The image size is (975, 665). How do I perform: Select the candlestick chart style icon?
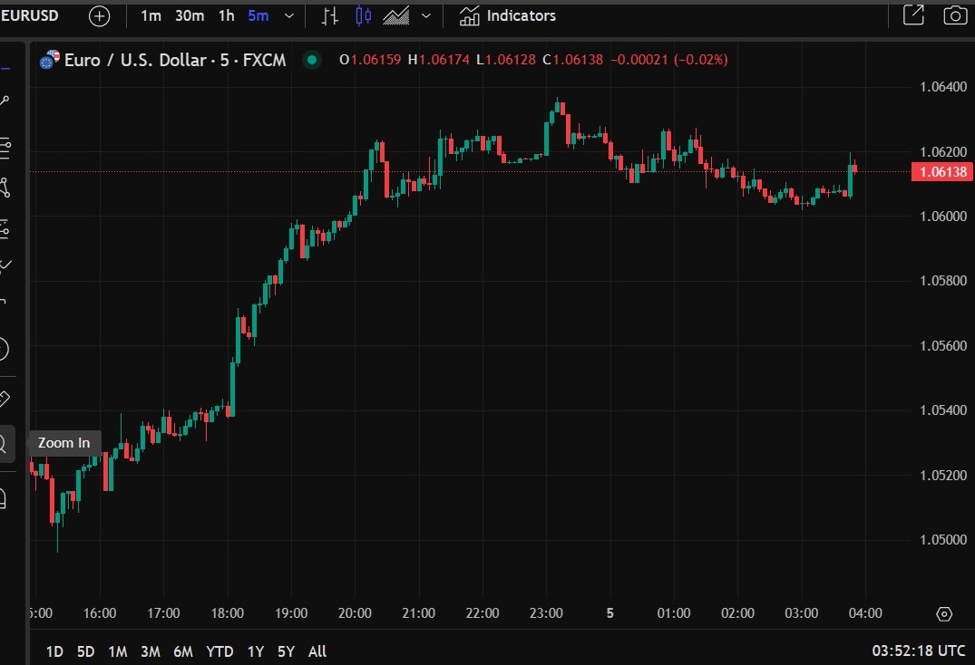coord(363,15)
